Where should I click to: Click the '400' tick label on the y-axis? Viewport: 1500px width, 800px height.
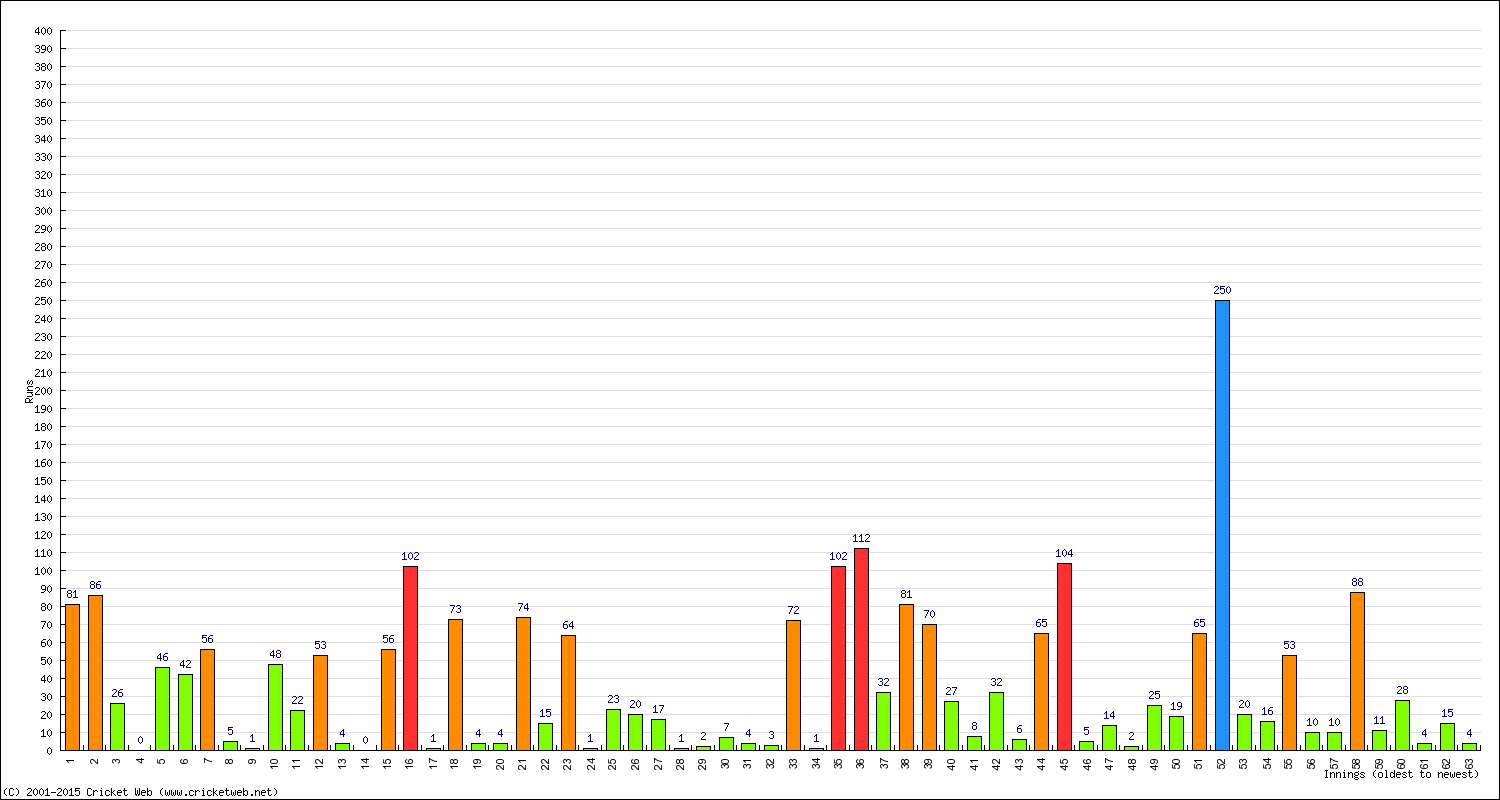tap(43, 31)
